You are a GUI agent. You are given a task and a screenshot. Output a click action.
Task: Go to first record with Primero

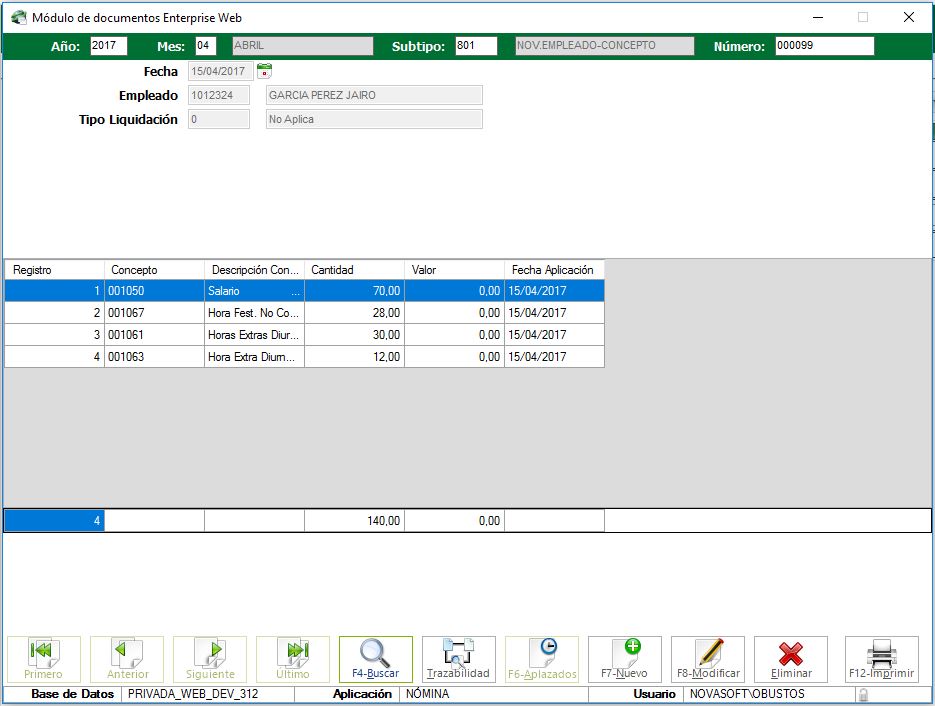pos(43,659)
